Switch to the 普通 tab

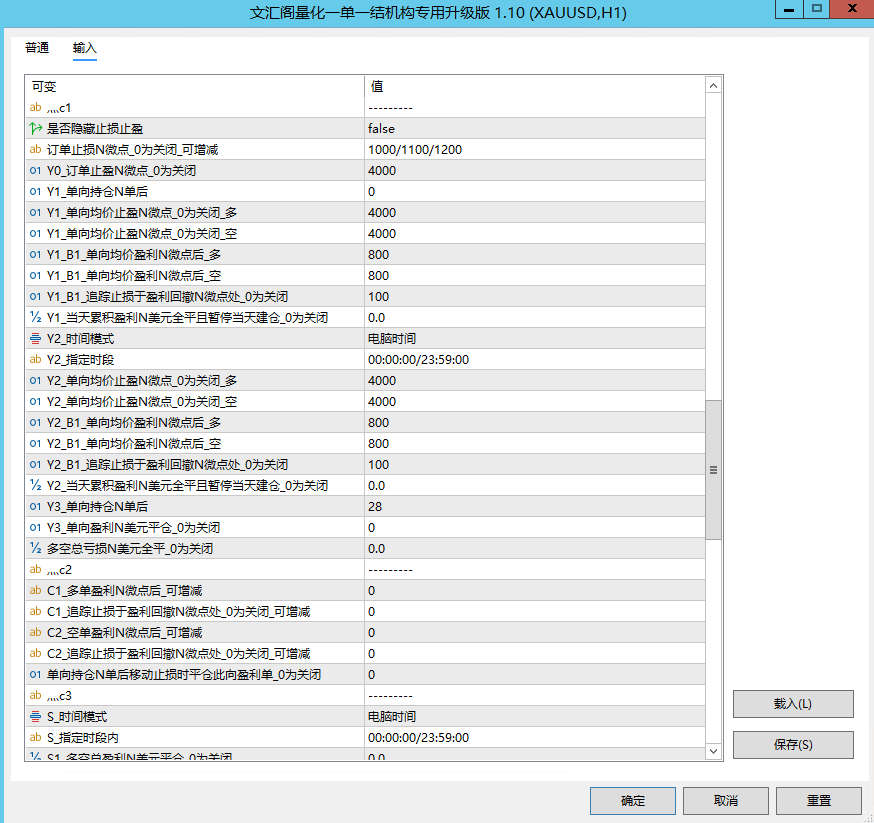point(37,48)
